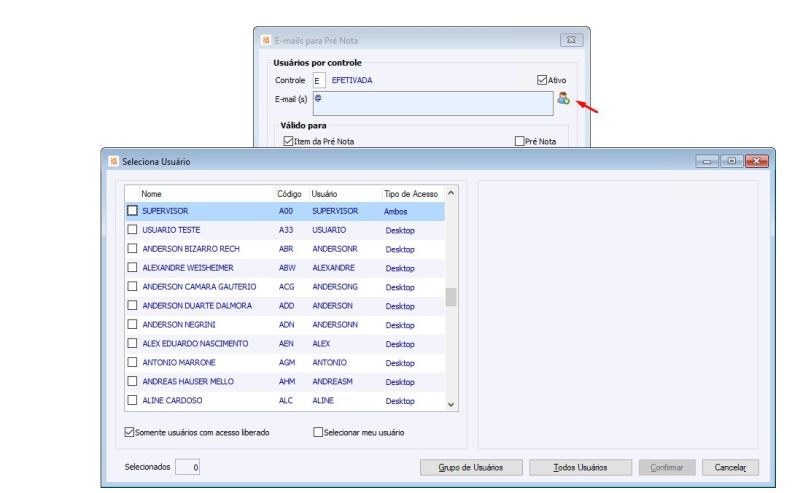The height and width of the screenshot is (493, 800).
Task: Click the ALEXANDRE username cell
Action: (x=333, y=267)
